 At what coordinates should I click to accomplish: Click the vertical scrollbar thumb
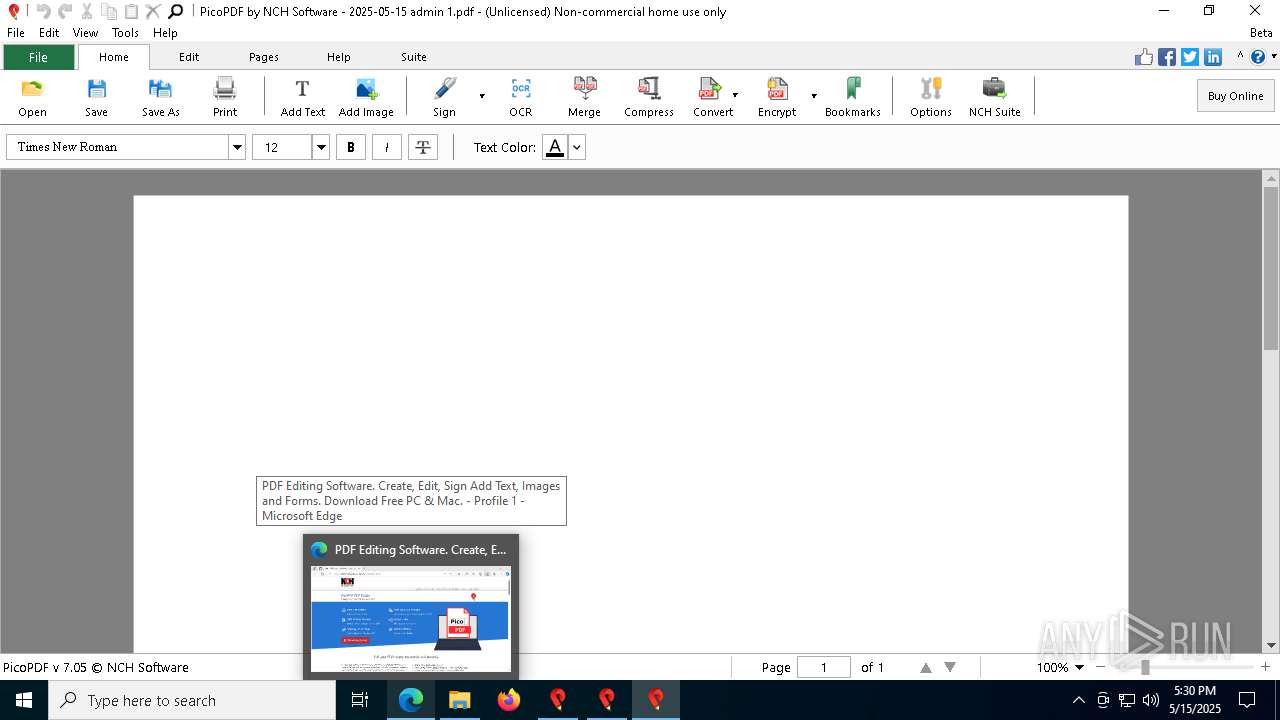click(1271, 268)
